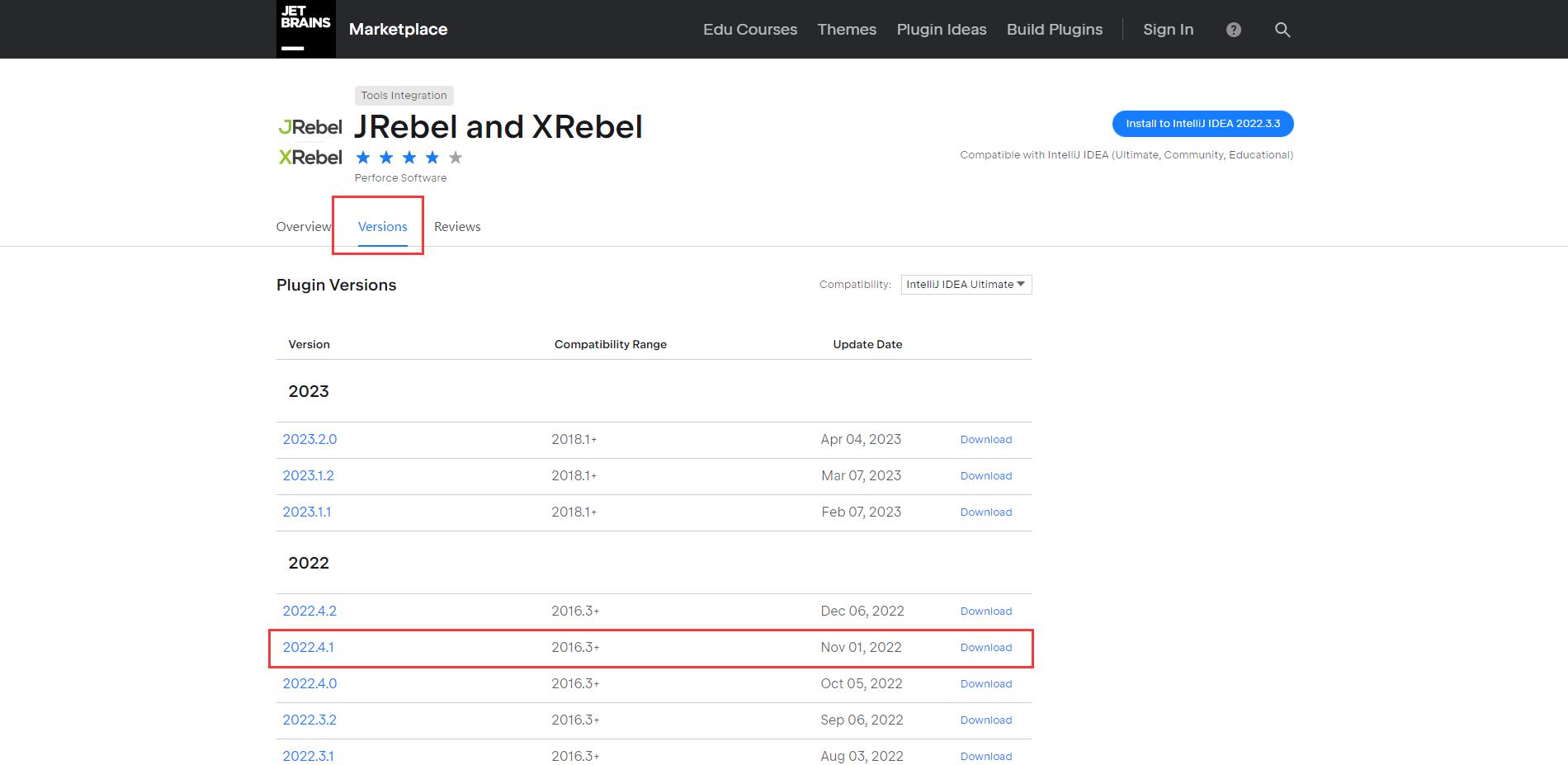Open the Marketplace home link
The height and width of the screenshot is (765, 1568).
398,29
